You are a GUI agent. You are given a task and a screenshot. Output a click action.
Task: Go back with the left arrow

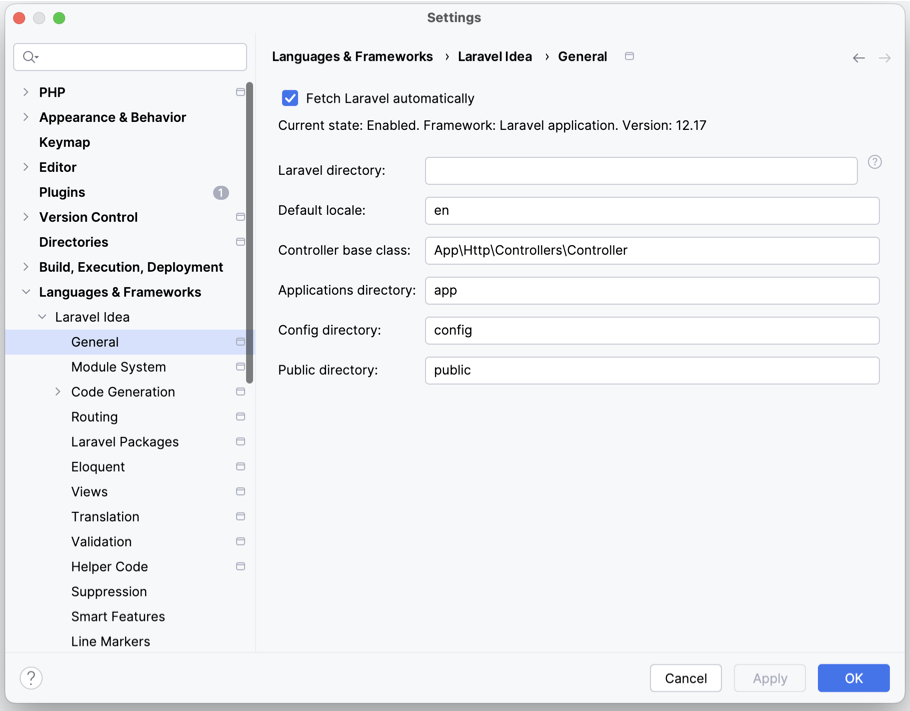pos(859,58)
